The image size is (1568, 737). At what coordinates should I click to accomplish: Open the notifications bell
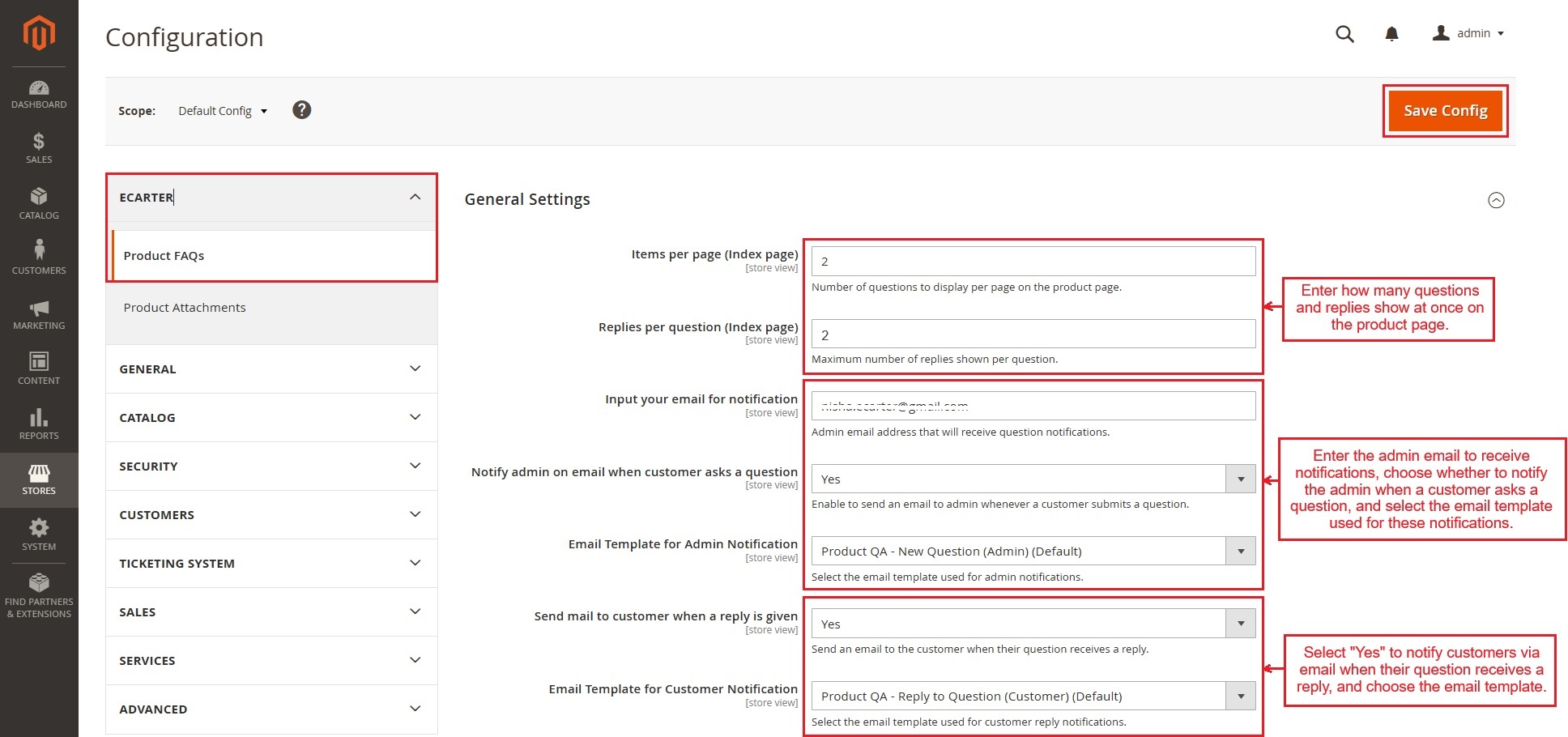[x=1391, y=34]
